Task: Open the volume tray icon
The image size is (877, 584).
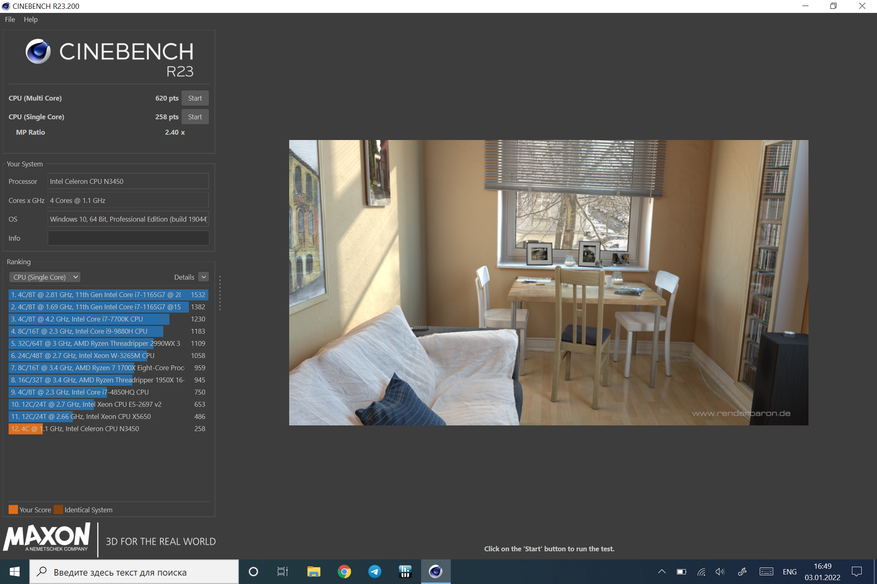Action: [720, 572]
